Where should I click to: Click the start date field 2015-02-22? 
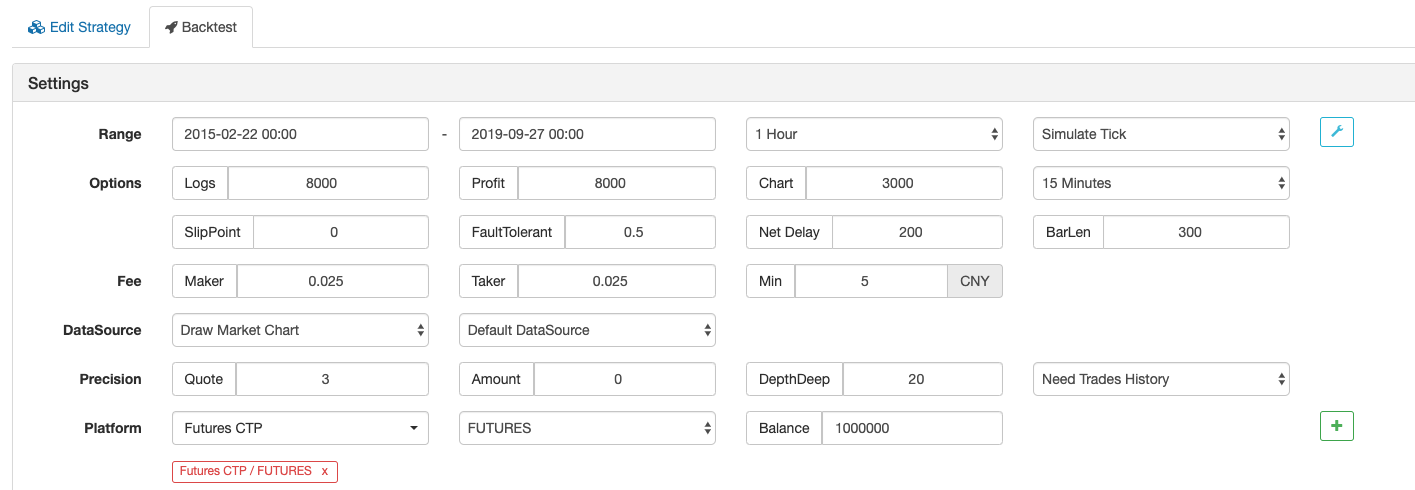300,134
